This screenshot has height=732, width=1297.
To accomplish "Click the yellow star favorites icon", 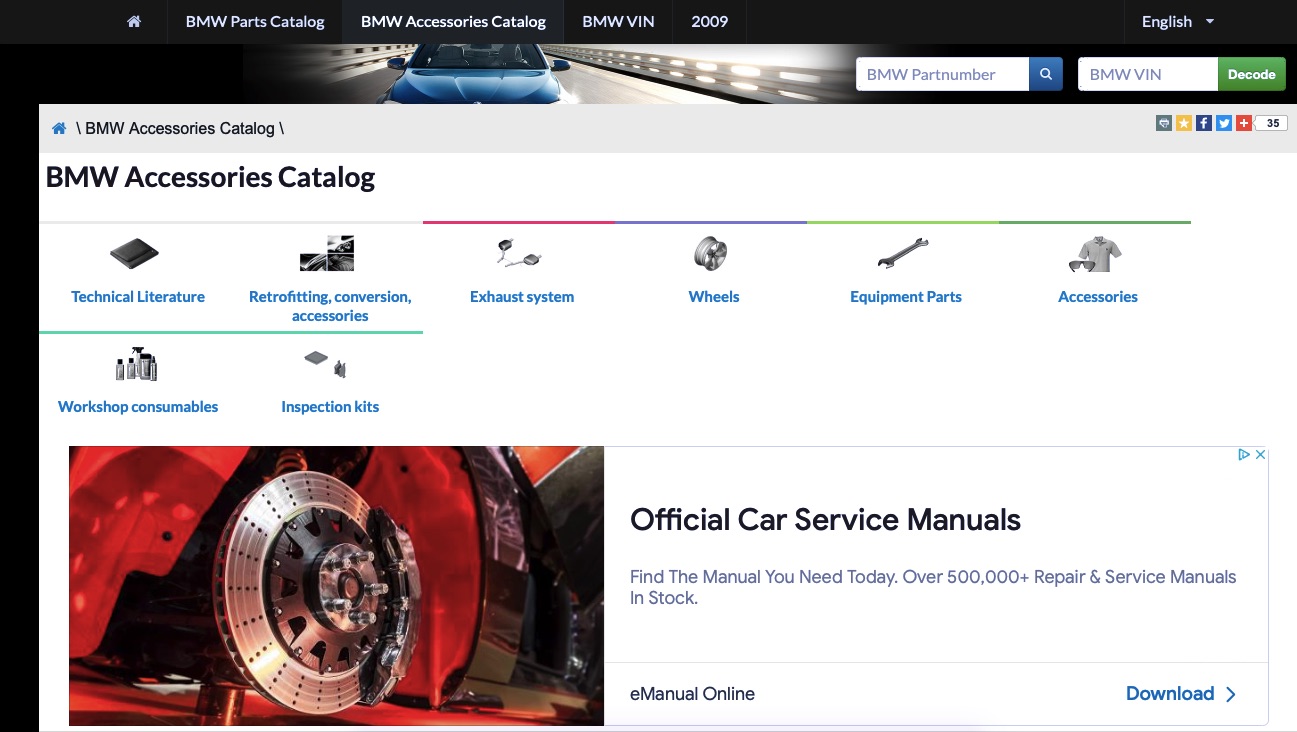I will pyautogui.click(x=1184, y=123).
